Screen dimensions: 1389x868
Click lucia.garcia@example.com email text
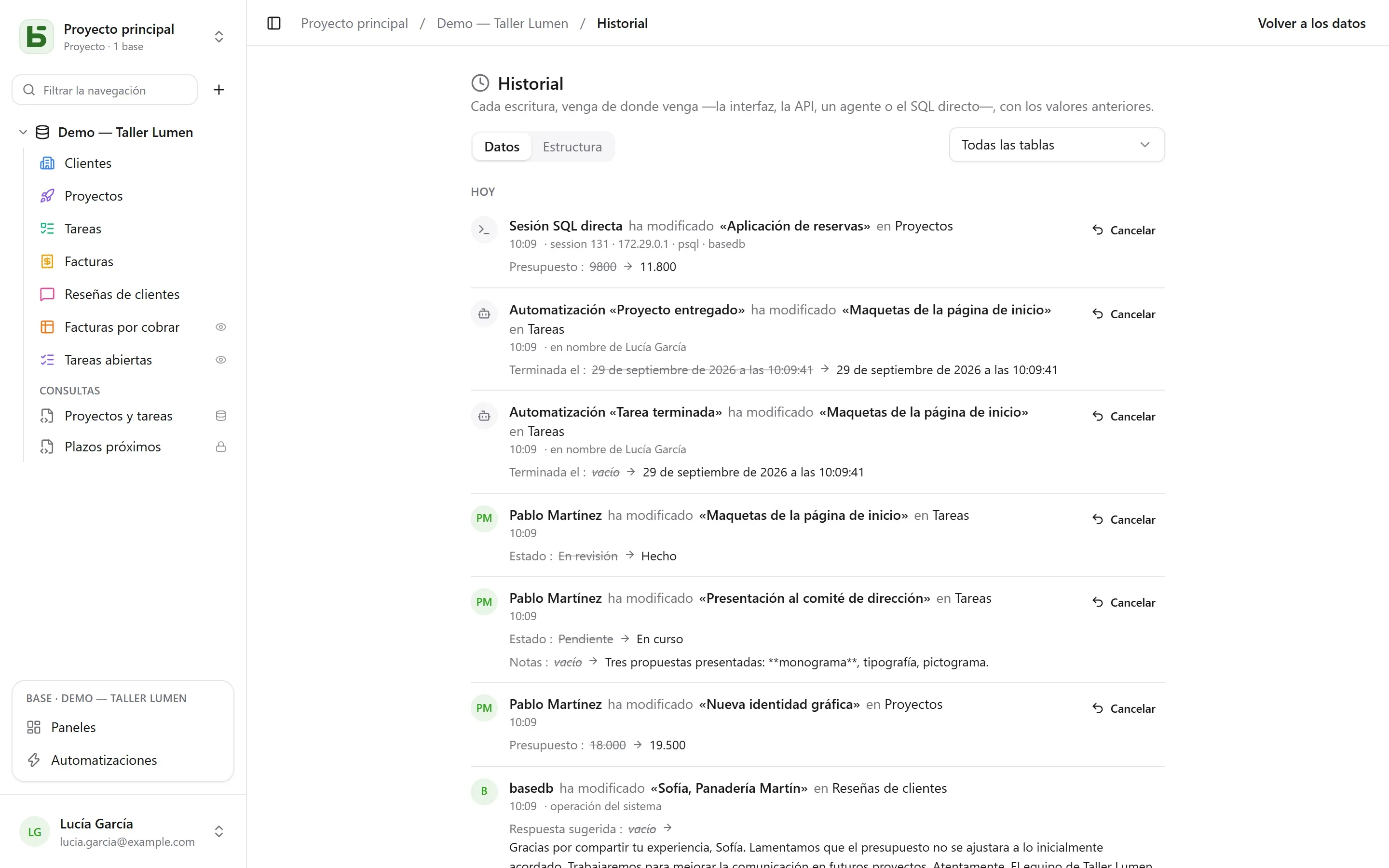pyautogui.click(x=127, y=841)
